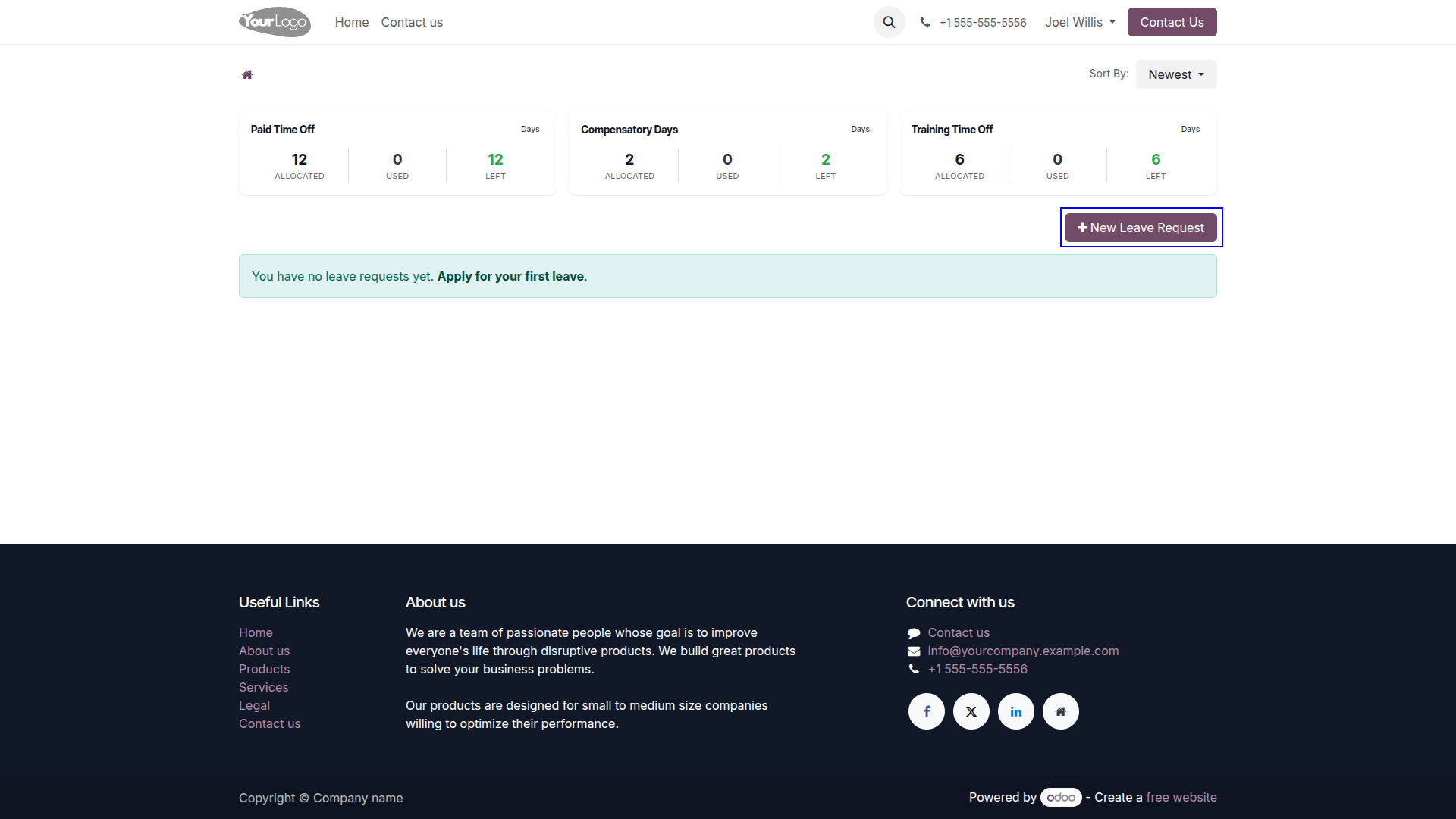Click the info@yourcompany.example.com email link
The height and width of the screenshot is (819, 1456).
click(x=1023, y=651)
